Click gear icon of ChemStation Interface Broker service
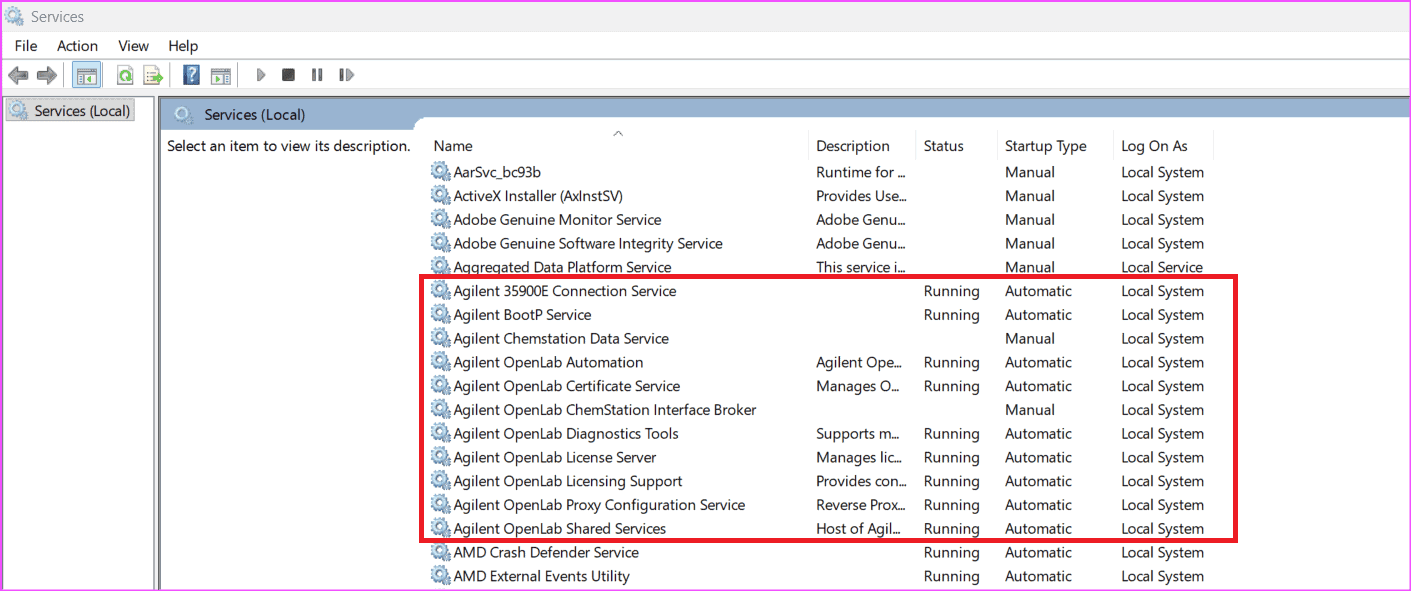Screen dimensions: 1411x591 [x=440, y=410]
